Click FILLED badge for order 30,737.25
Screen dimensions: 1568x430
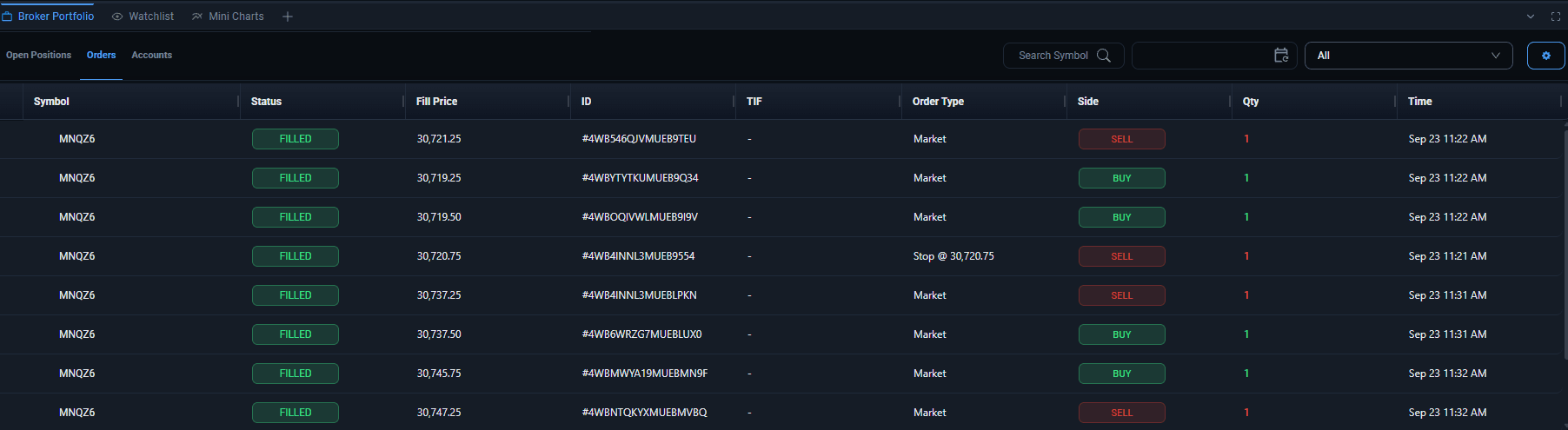coord(296,295)
